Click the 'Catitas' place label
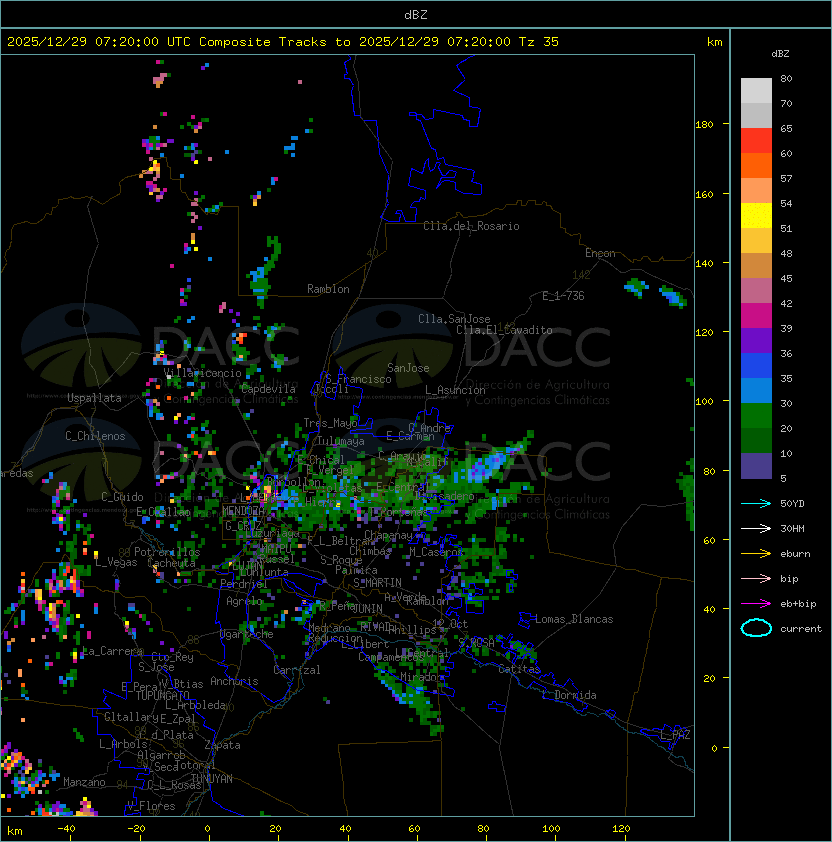The height and width of the screenshot is (842, 832). [x=519, y=669]
